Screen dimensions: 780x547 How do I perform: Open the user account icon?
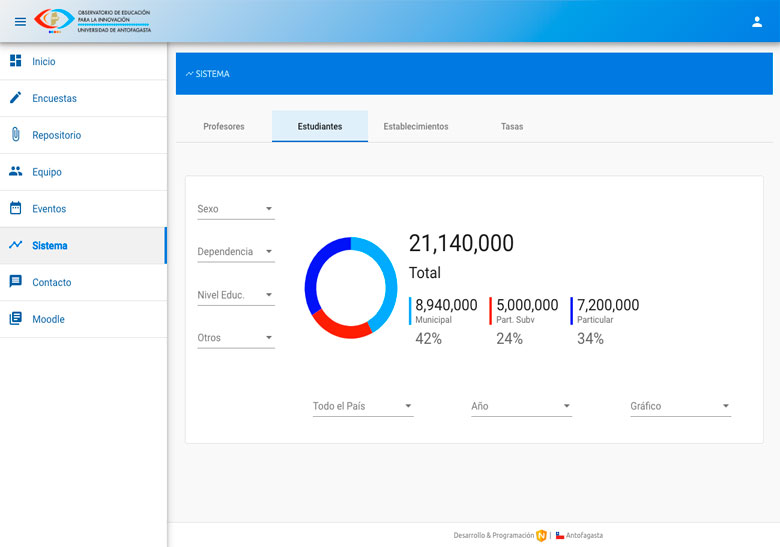click(x=757, y=21)
